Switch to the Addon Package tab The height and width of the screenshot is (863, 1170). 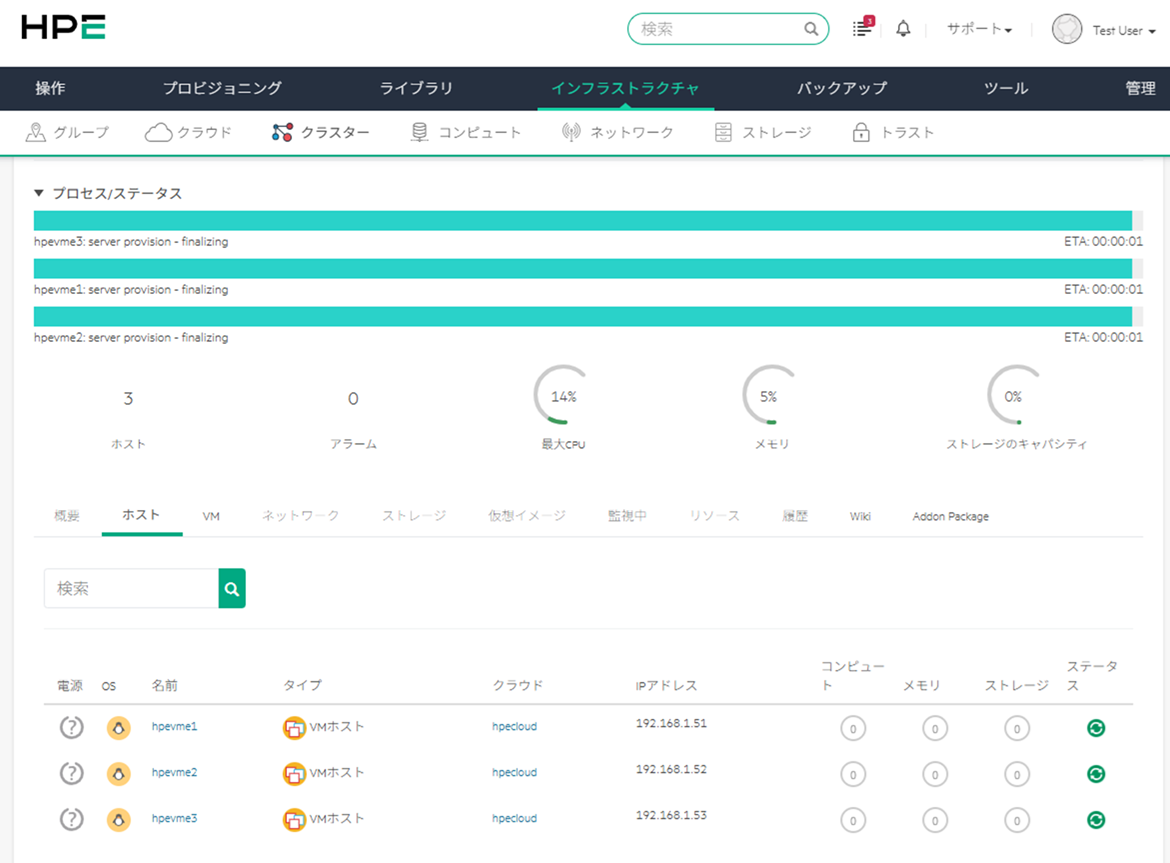click(x=950, y=517)
